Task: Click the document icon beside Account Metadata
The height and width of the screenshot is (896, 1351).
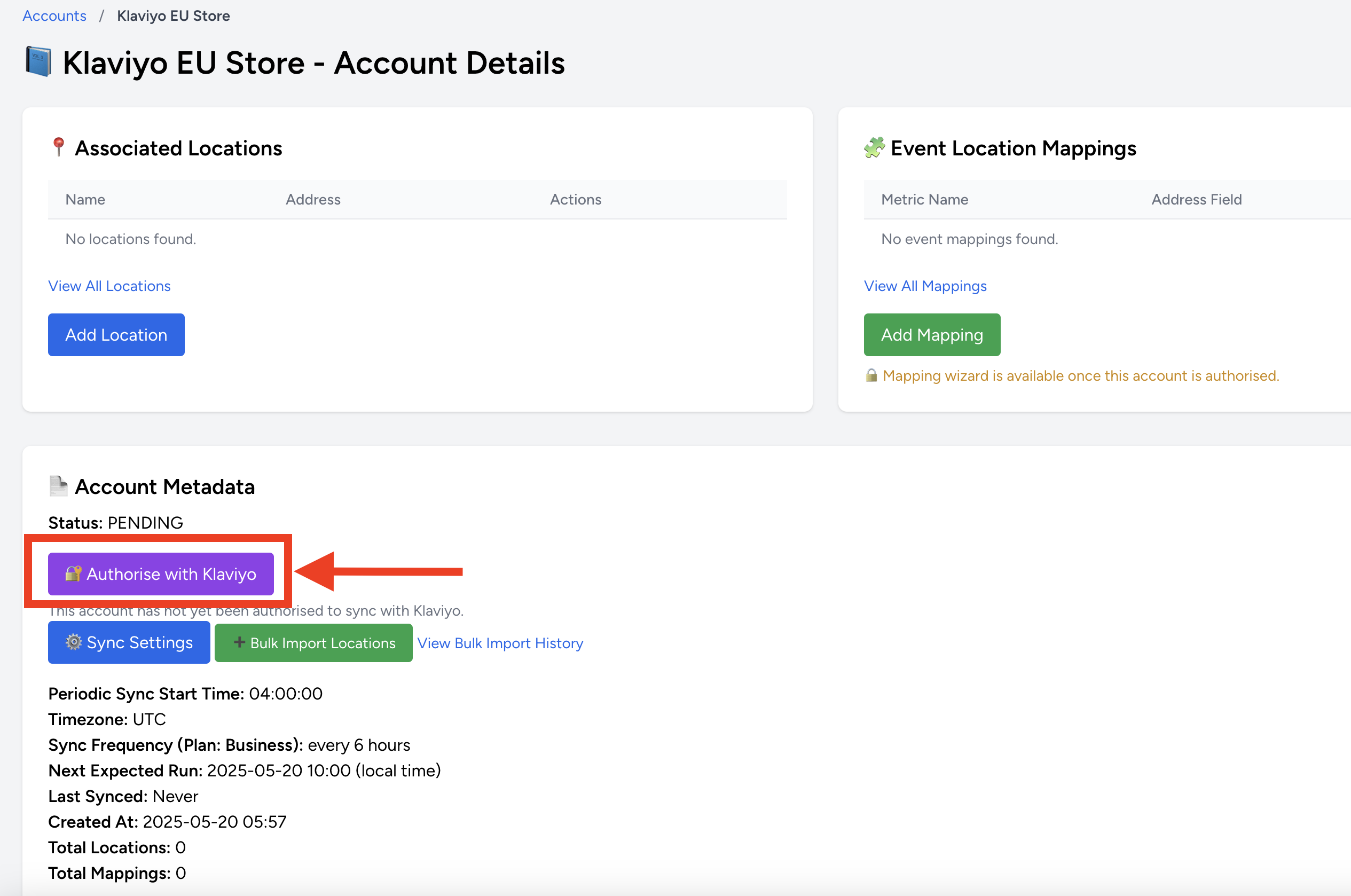Action: [x=58, y=486]
